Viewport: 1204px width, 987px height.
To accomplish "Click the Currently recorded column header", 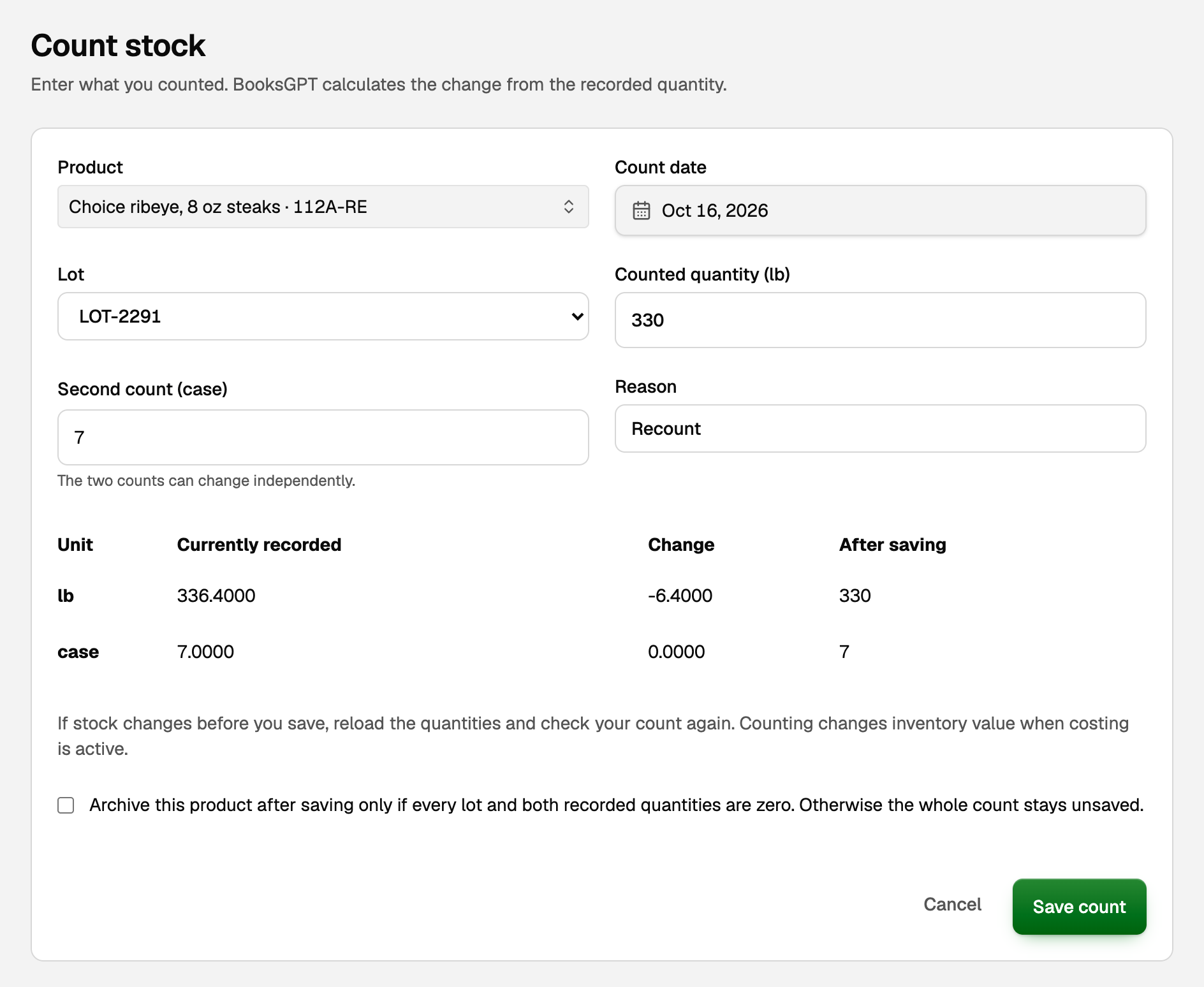I will pyautogui.click(x=259, y=545).
